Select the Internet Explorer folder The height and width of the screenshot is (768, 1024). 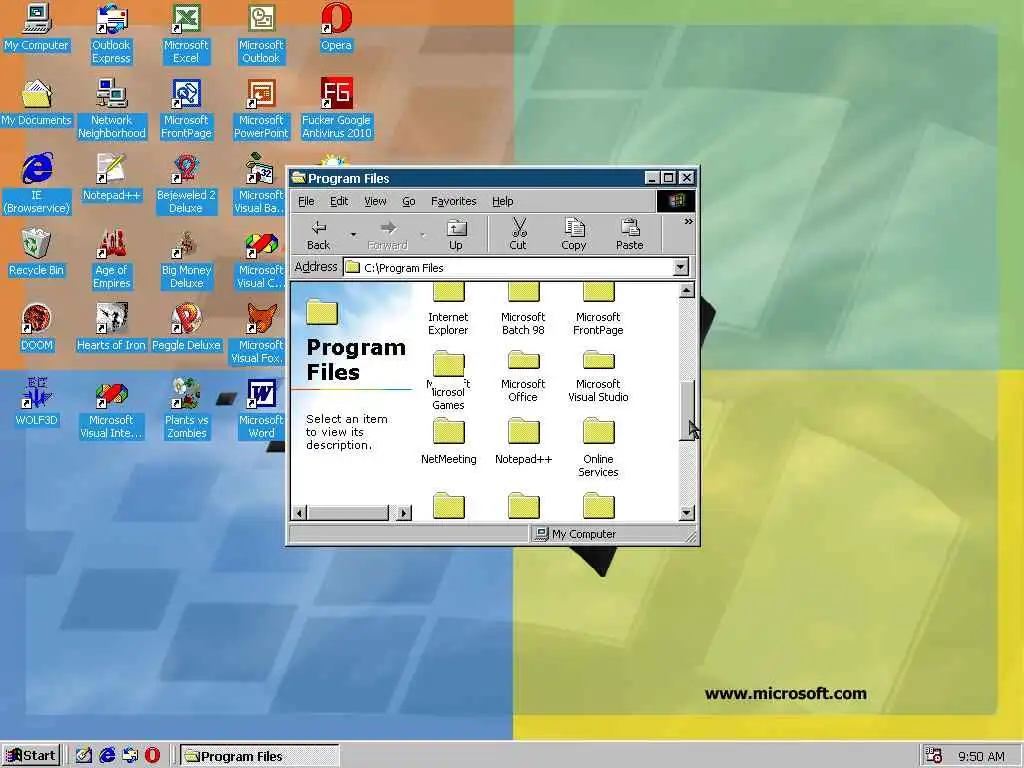tap(448, 310)
